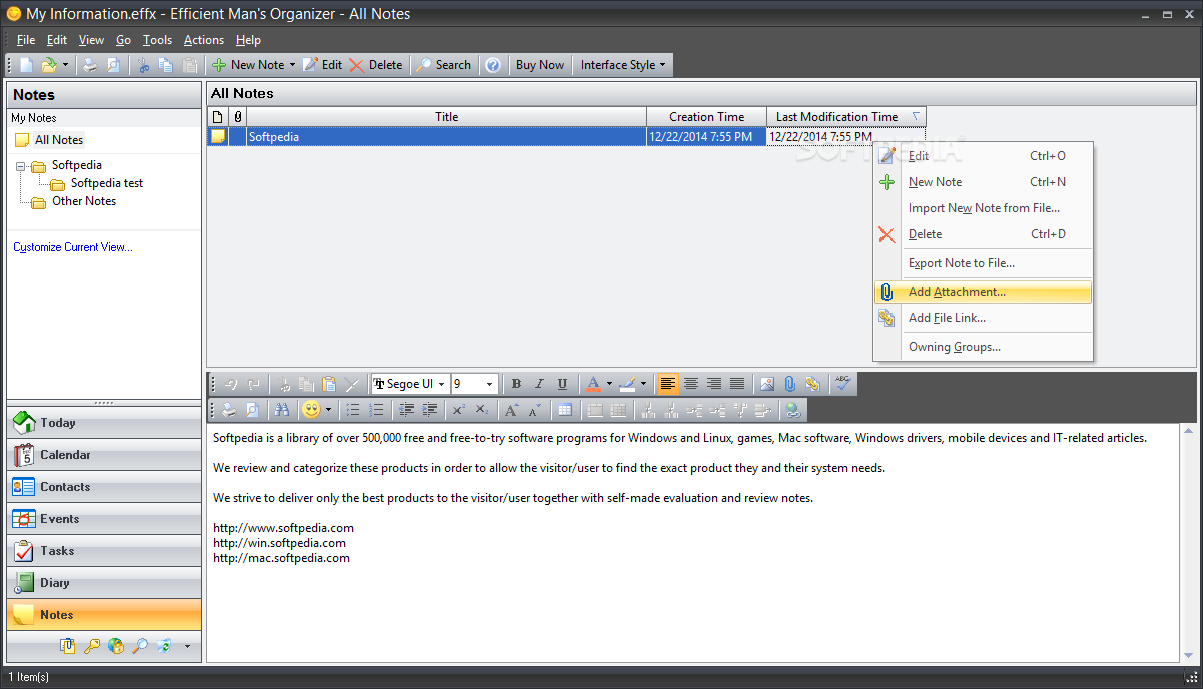Apply superscript formatting
1203x689 pixels.
(459, 410)
